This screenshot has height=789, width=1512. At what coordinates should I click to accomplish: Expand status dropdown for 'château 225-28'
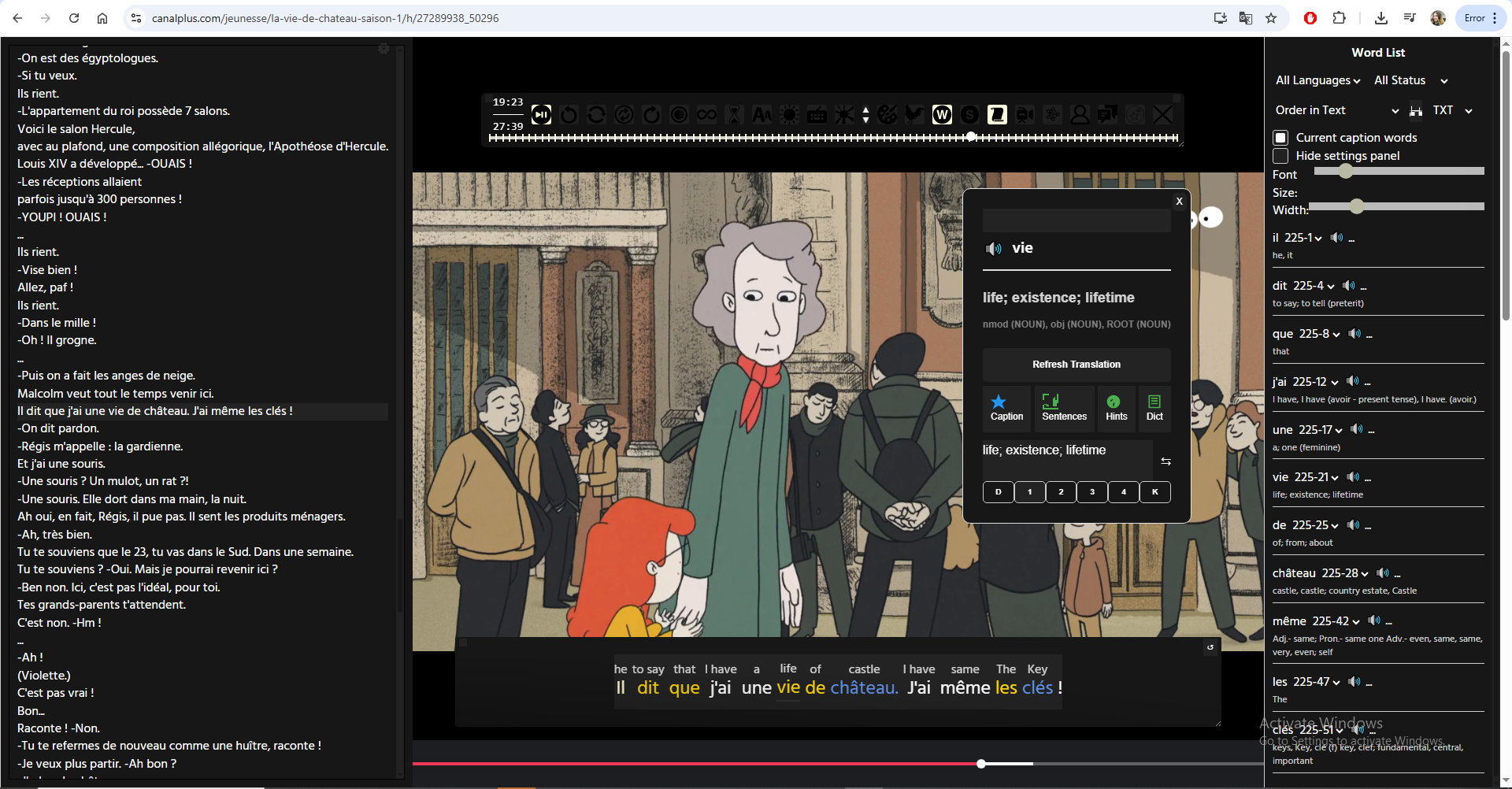point(1365,574)
